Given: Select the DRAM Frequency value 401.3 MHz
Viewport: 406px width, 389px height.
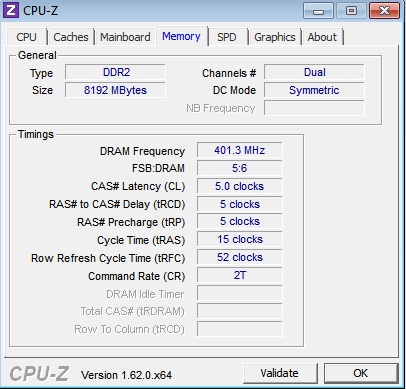Looking at the screenshot, I should 239,150.
